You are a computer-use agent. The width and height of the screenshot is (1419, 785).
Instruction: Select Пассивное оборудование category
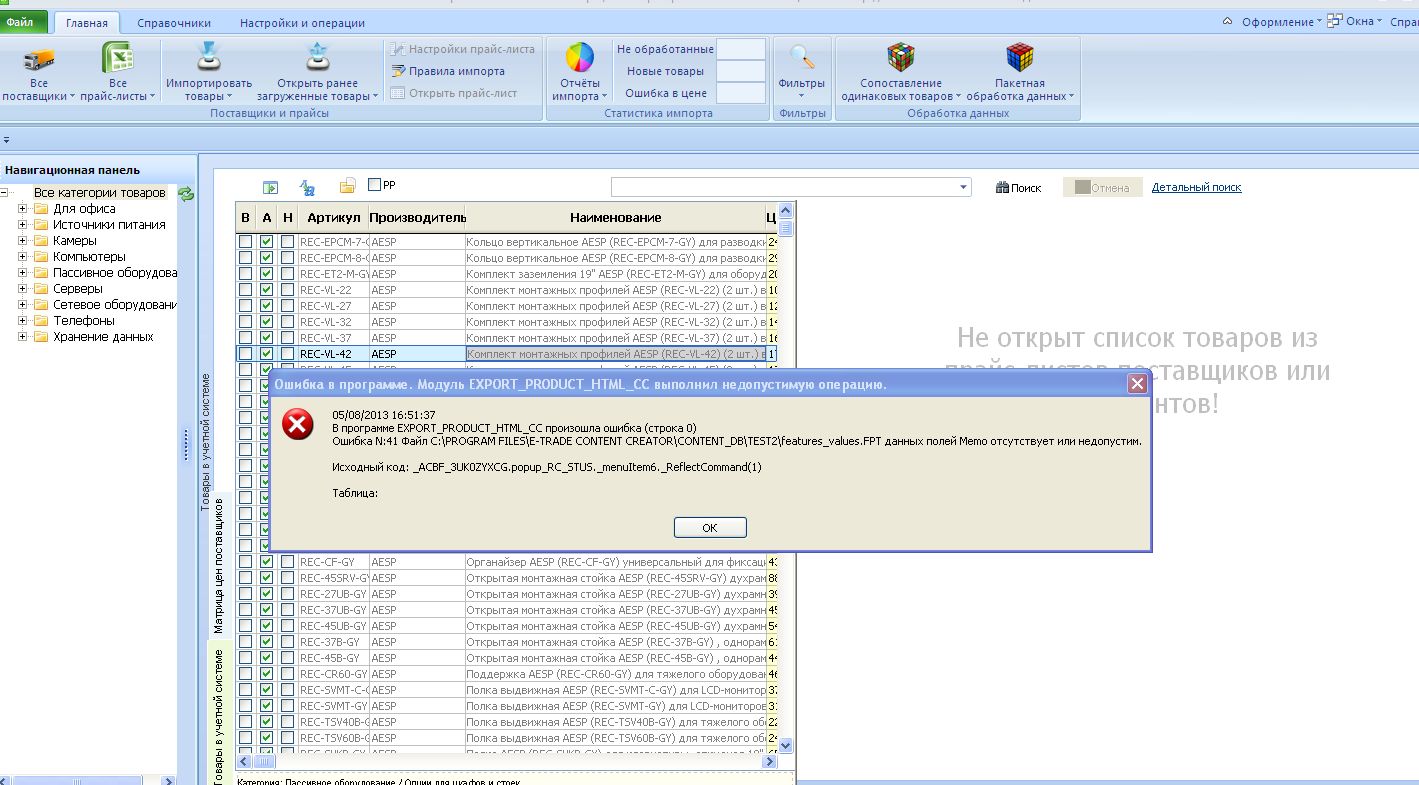pos(115,273)
